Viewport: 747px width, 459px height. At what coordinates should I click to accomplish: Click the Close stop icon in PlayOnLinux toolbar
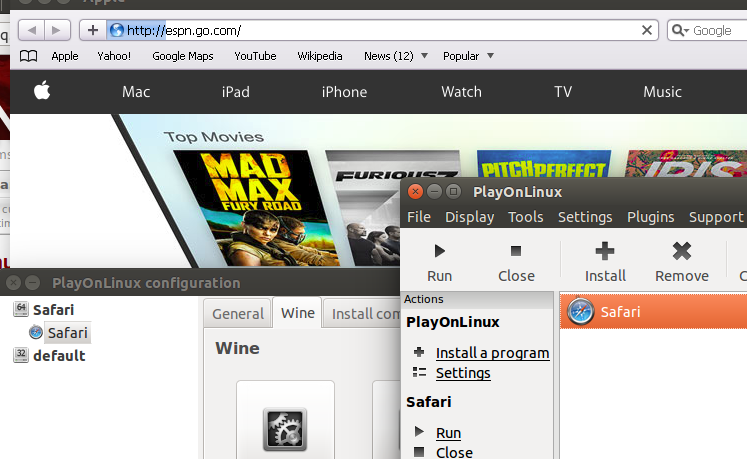tap(516, 251)
